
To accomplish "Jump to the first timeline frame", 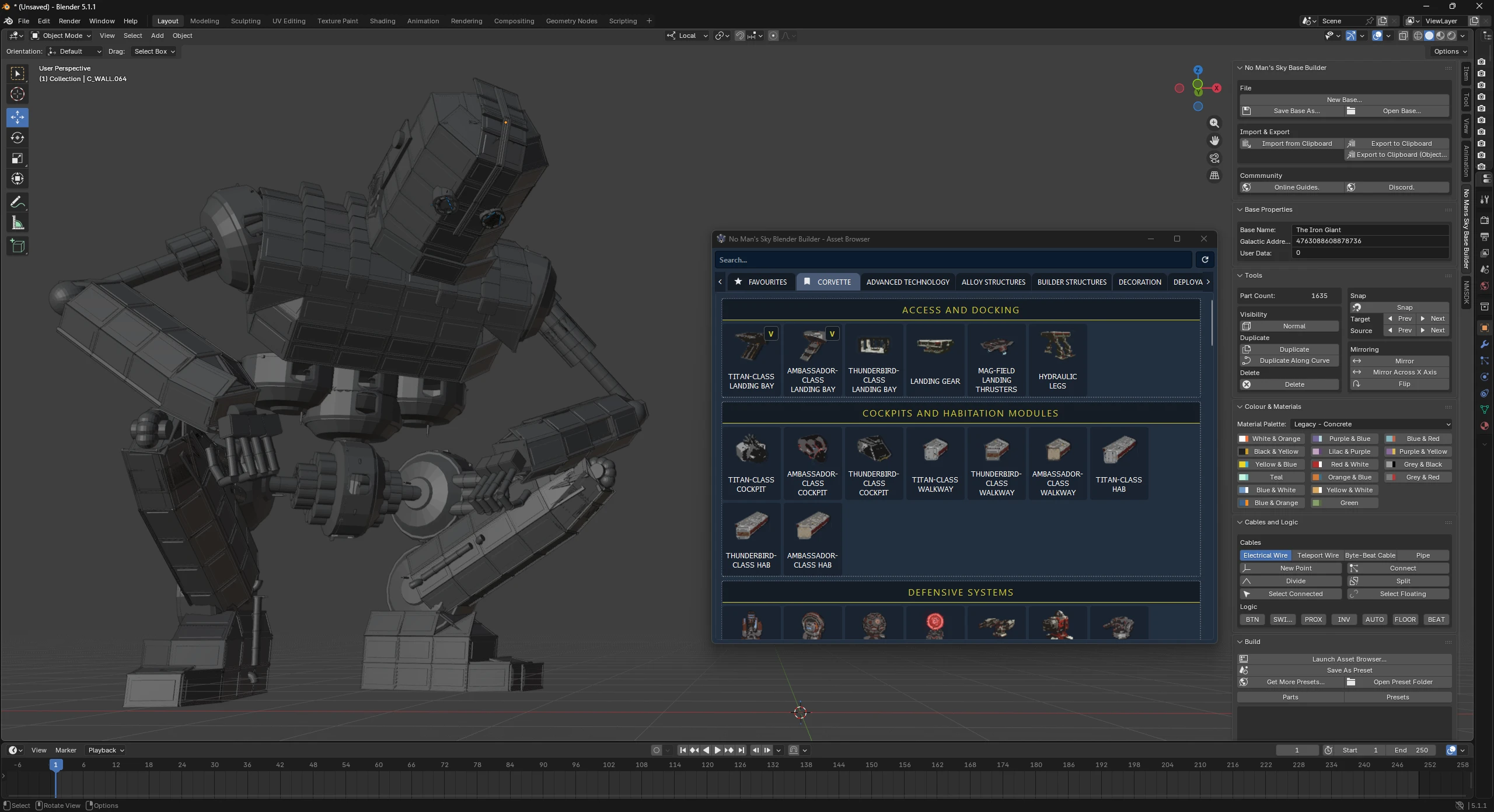I will [683, 750].
